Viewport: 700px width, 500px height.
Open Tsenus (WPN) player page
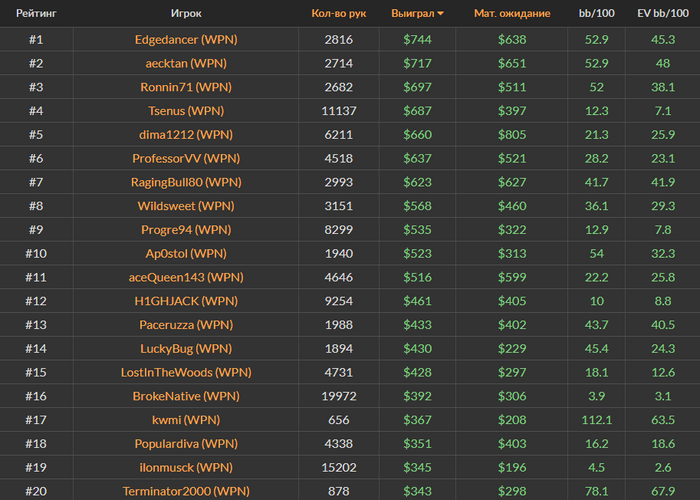[185, 111]
